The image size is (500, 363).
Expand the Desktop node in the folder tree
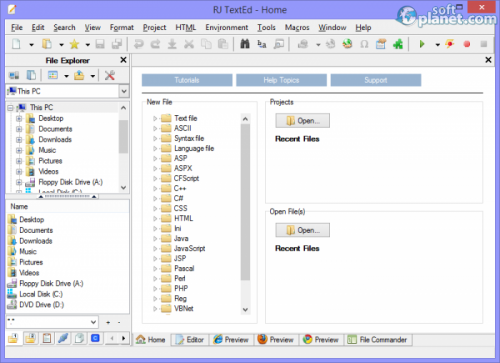pos(19,118)
